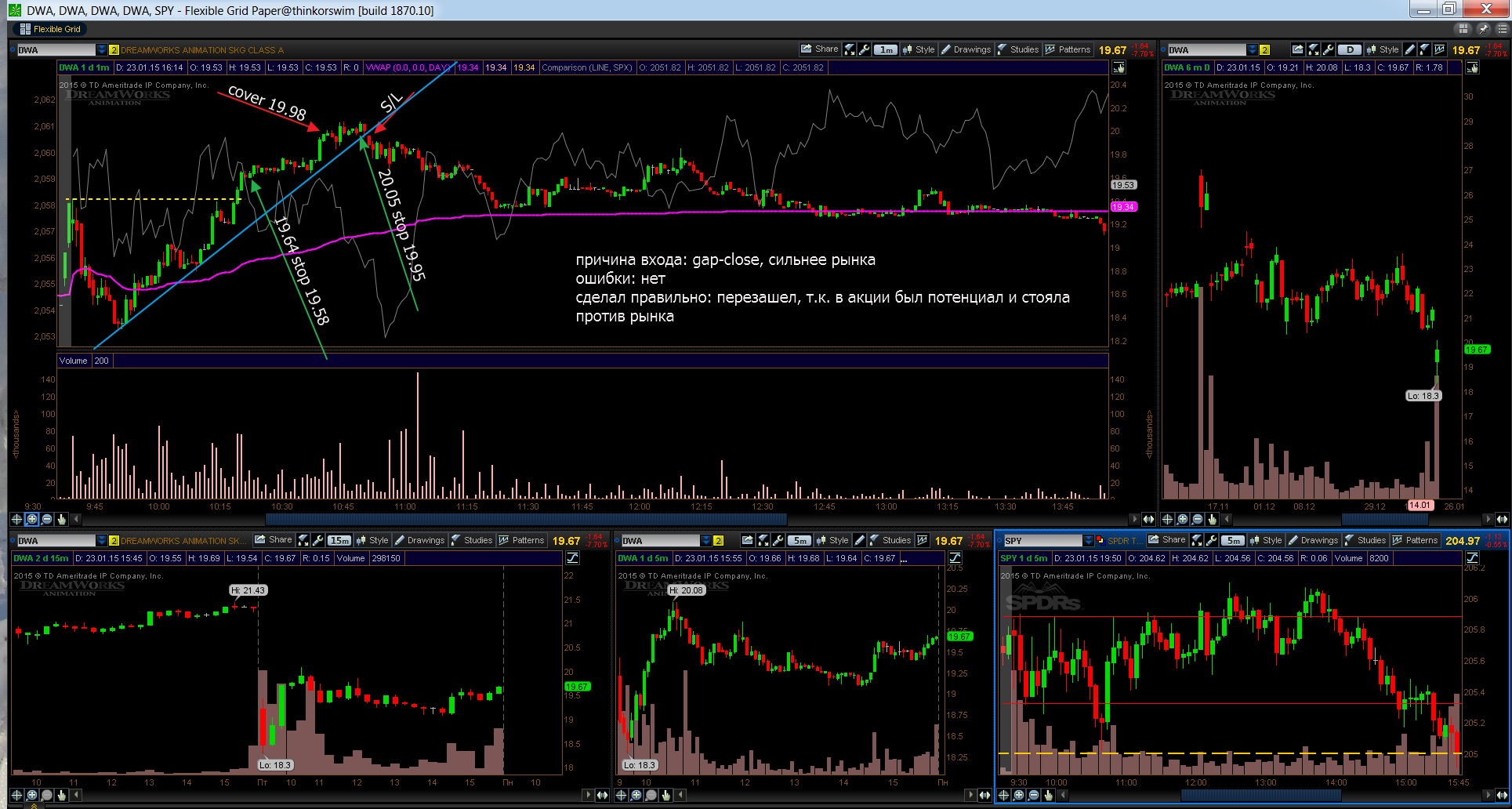
Task: Open Drawings menu in SPY chart
Action: pyautogui.click(x=1313, y=540)
